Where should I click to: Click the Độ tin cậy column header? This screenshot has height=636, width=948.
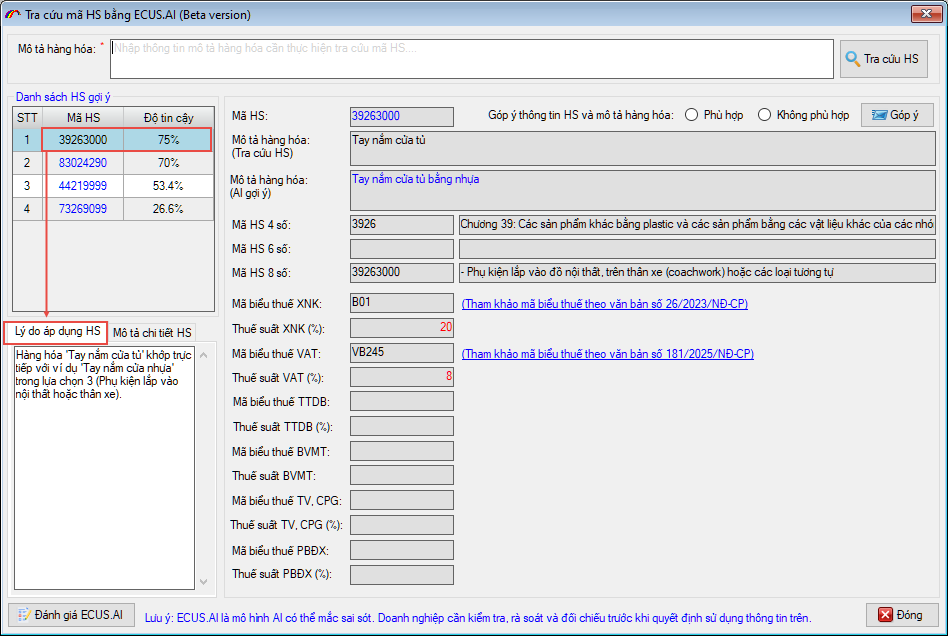[168, 118]
